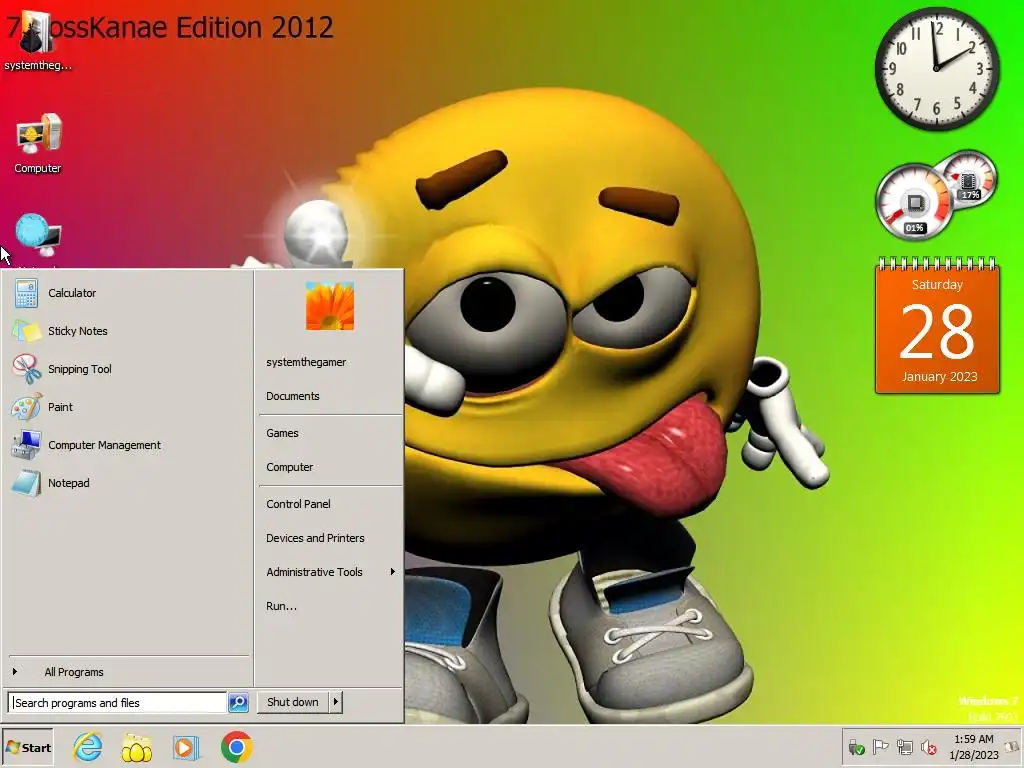Viewport: 1024px width, 768px height.
Task: Click the Shut down button
Action: tap(293, 702)
